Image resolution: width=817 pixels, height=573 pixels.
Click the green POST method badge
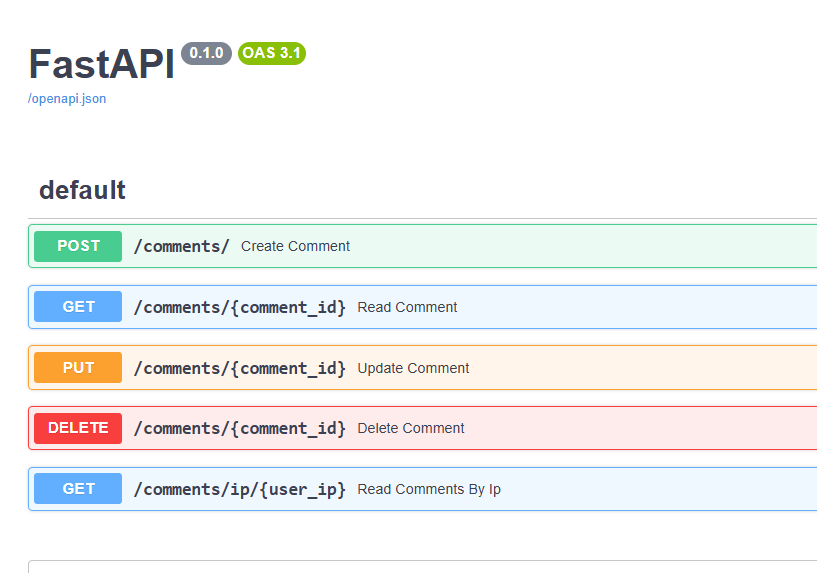click(x=78, y=246)
